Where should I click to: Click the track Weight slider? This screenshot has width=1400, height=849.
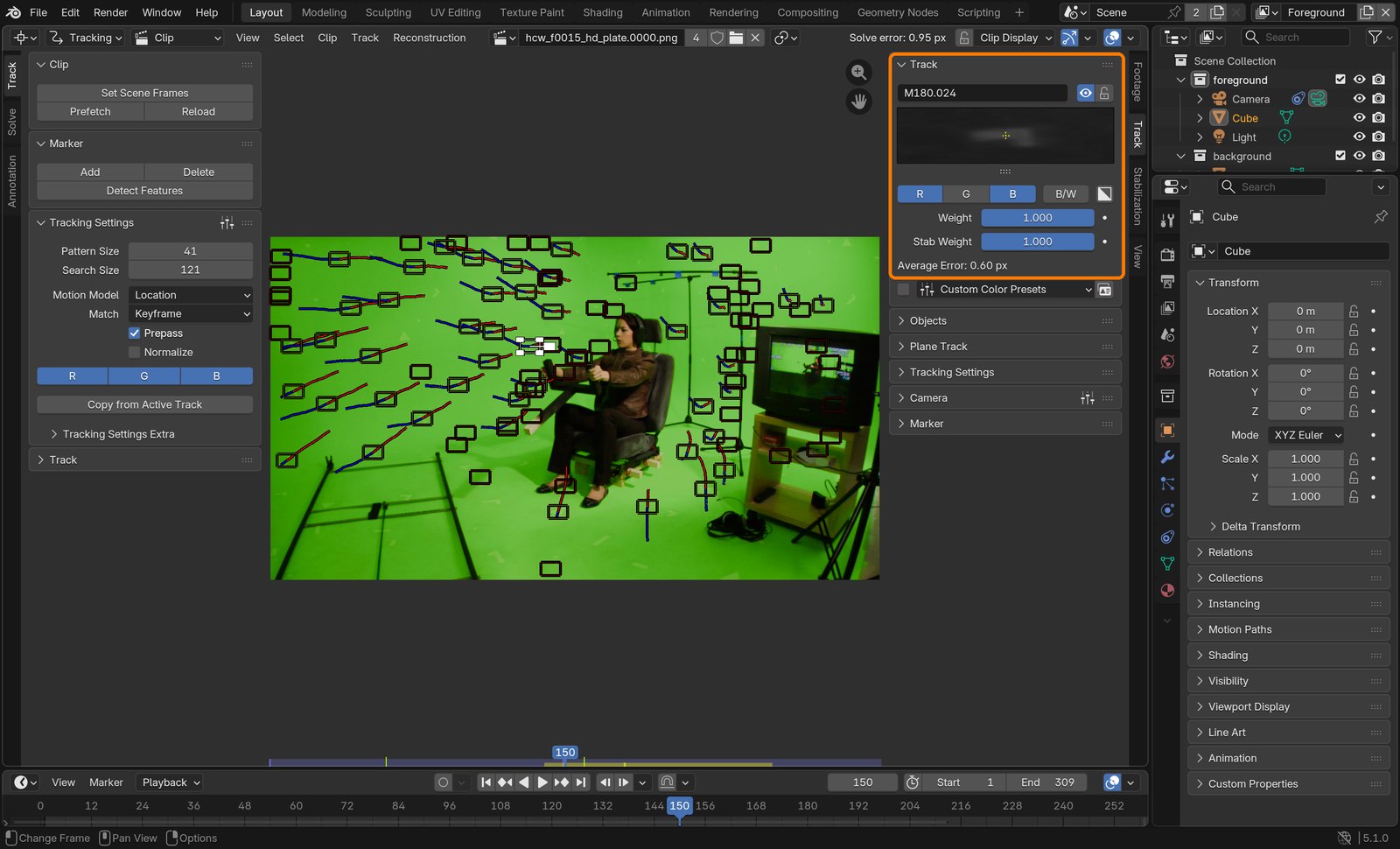point(1038,218)
